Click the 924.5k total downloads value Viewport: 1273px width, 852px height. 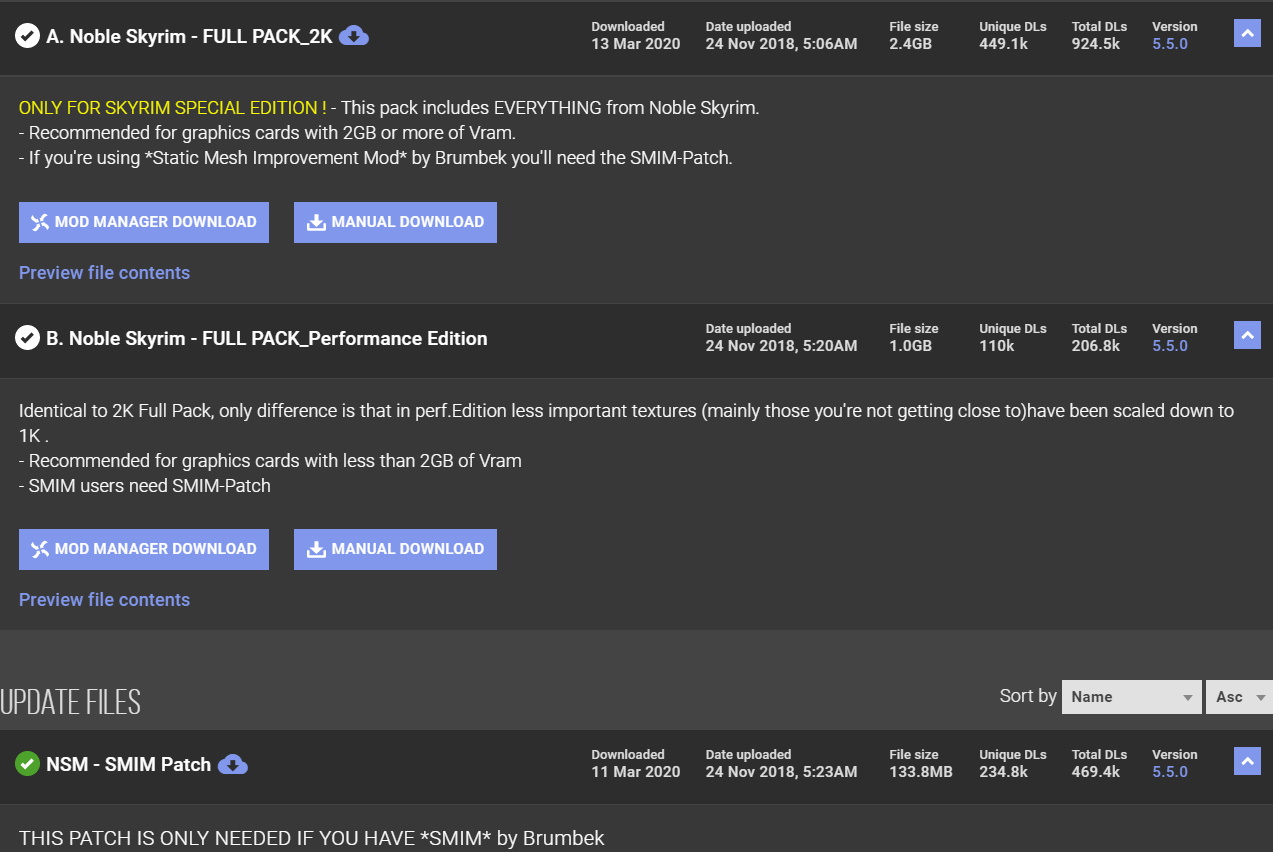[x=1096, y=44]
